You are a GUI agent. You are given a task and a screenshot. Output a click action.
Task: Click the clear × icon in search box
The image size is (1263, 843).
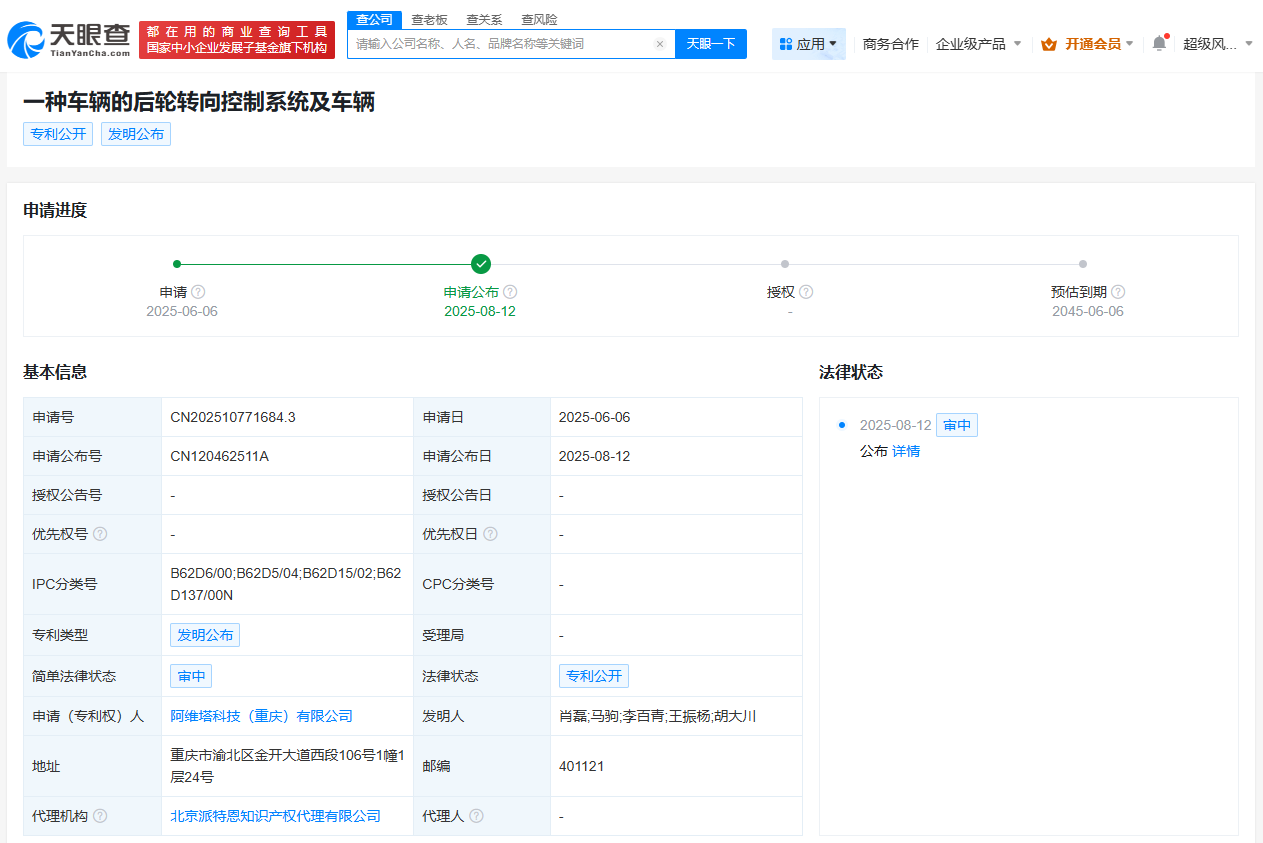(659, 44)
